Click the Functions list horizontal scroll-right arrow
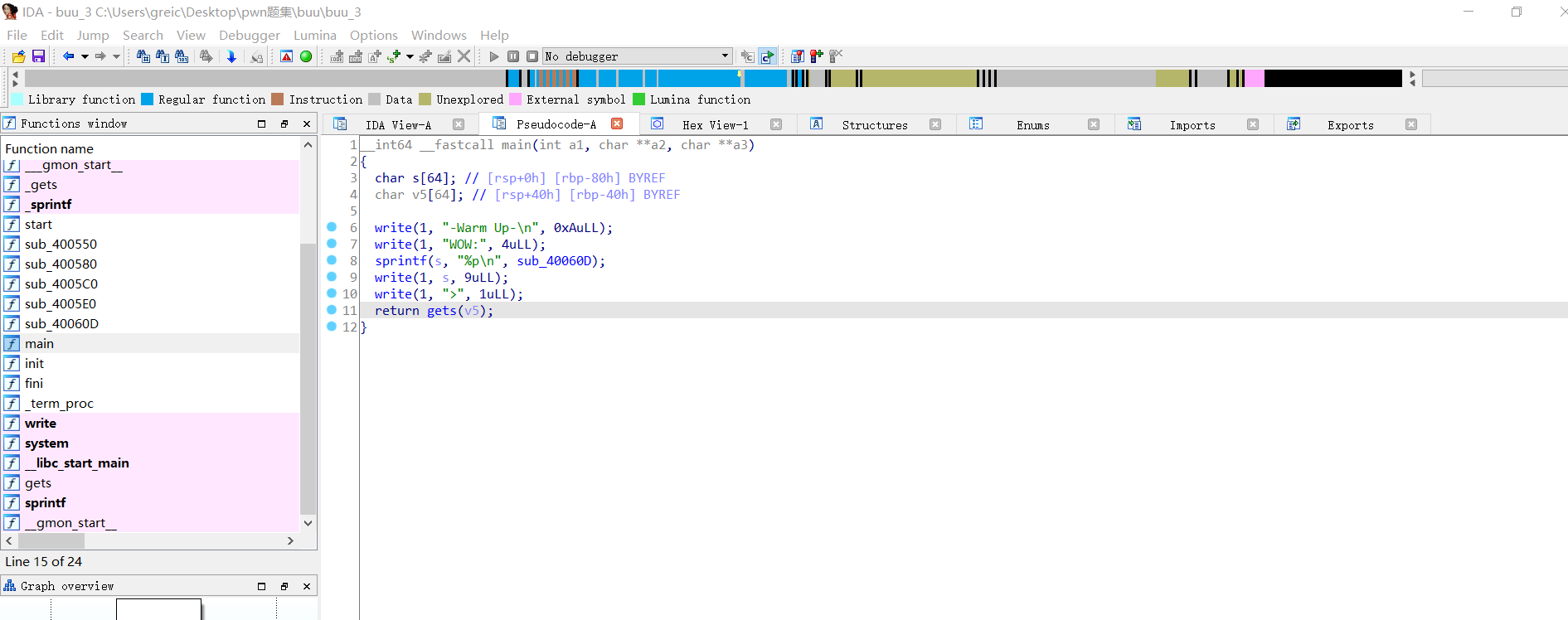The image size is (1568, 620). point(290,540)
